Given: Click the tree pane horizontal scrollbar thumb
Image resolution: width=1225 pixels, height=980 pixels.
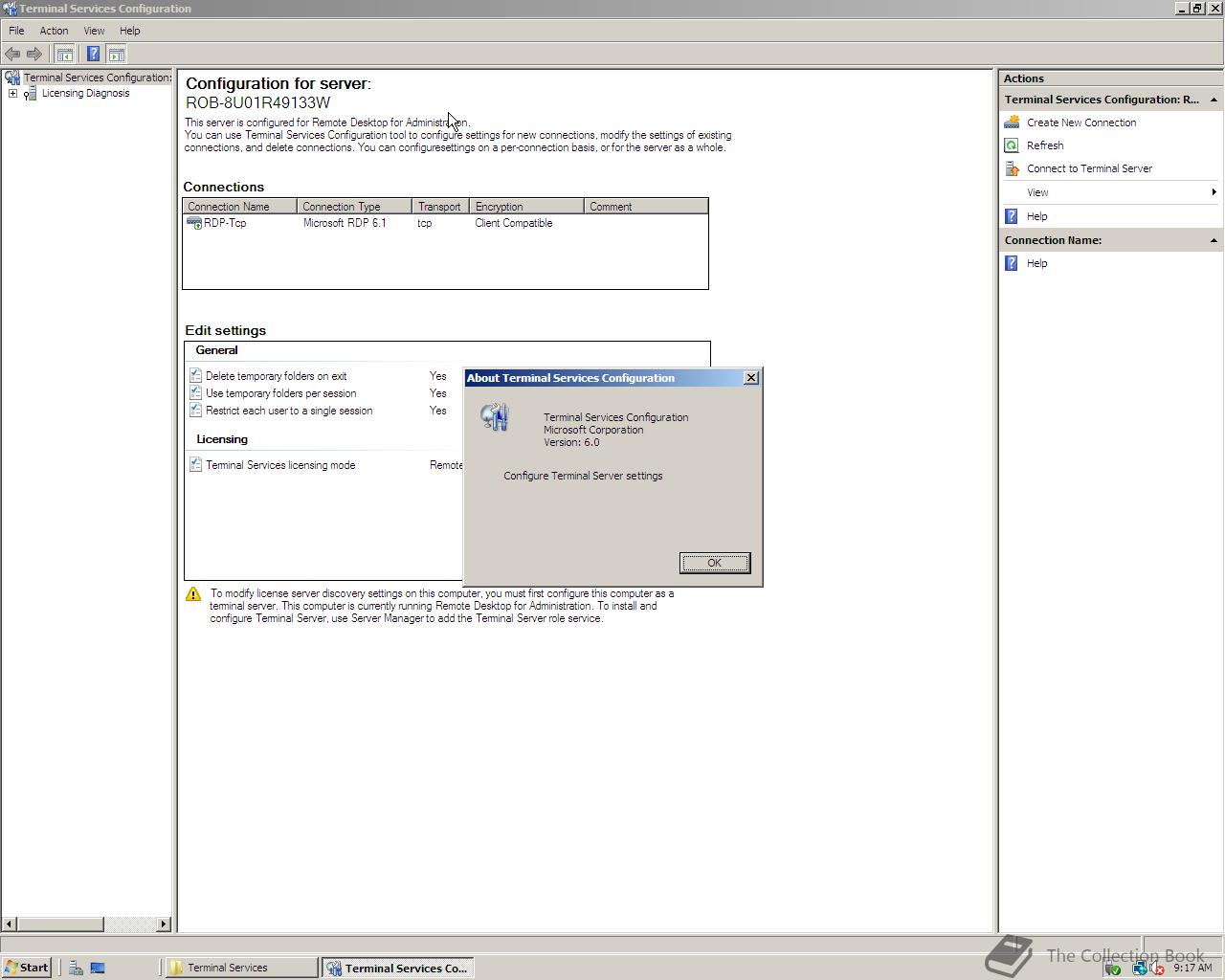Looking at the screenshot, I should pyautogui.click(x=59, y=924).
